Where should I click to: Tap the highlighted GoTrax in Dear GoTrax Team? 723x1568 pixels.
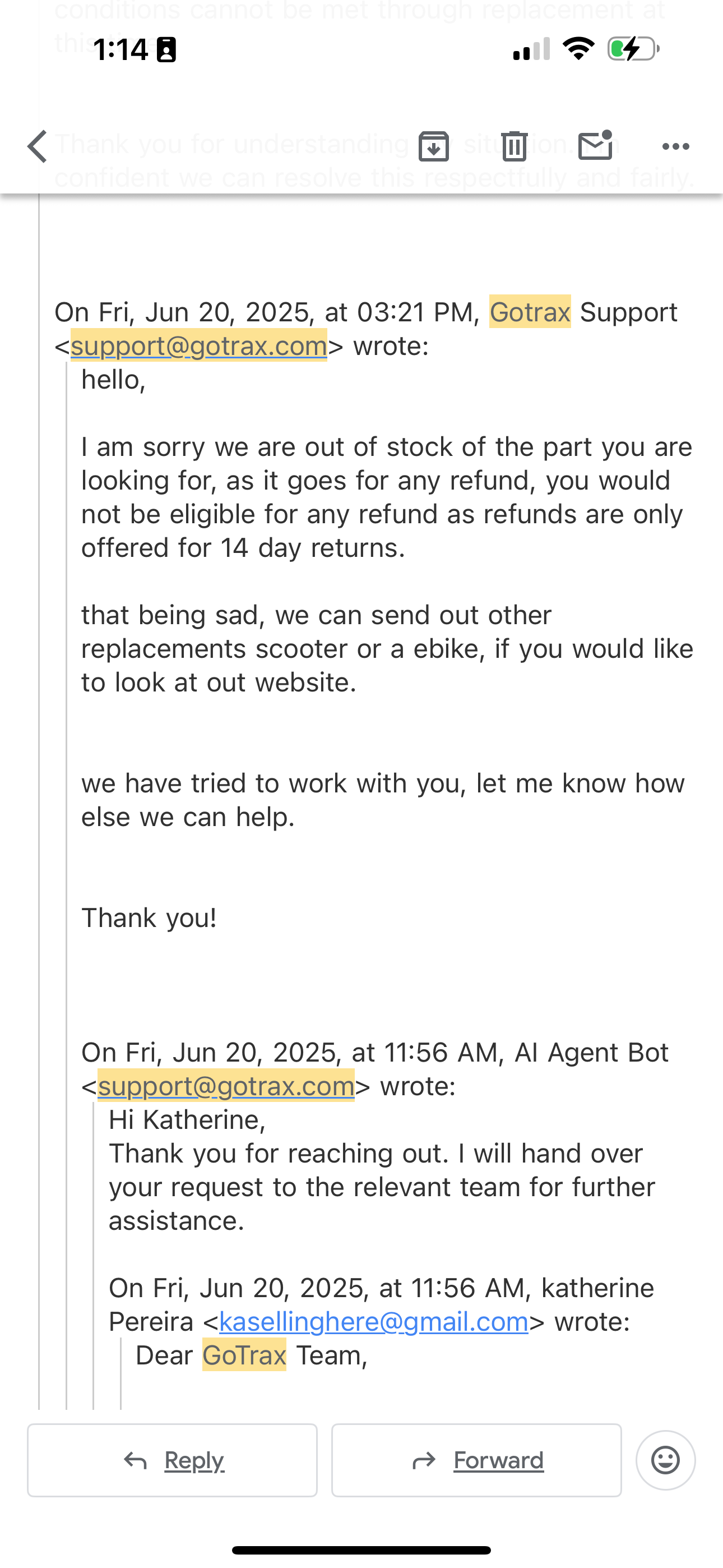click(x=245, y=1355)
